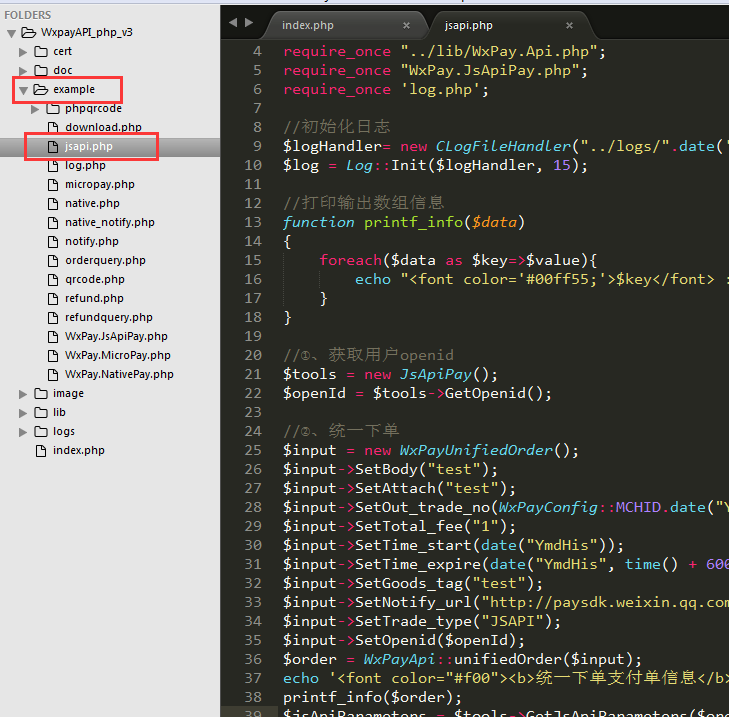The height and width of the screenshot is (717, 729).
Task: Click line number 13 in the gutter
Action: point(253,222)
